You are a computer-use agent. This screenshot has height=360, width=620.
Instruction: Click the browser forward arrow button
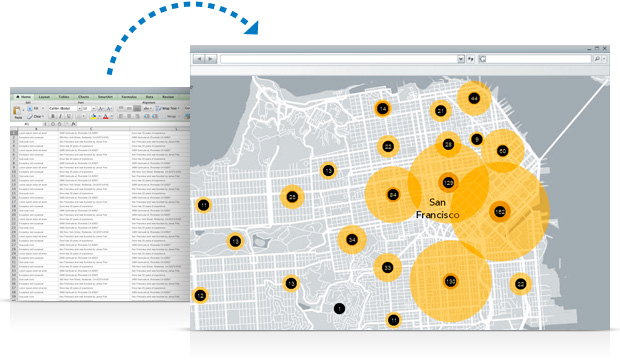click(x=211, y=59)
